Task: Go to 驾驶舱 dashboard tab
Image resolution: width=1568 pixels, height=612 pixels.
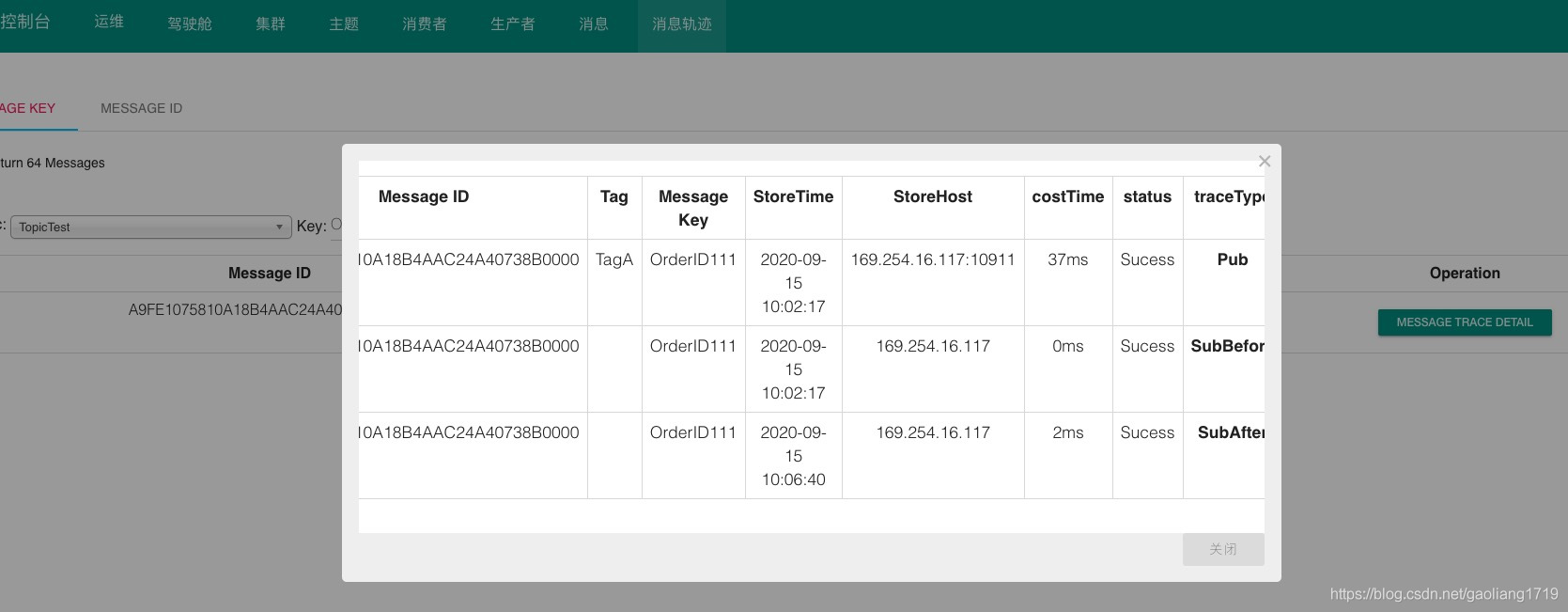Action: coord(190,24)
